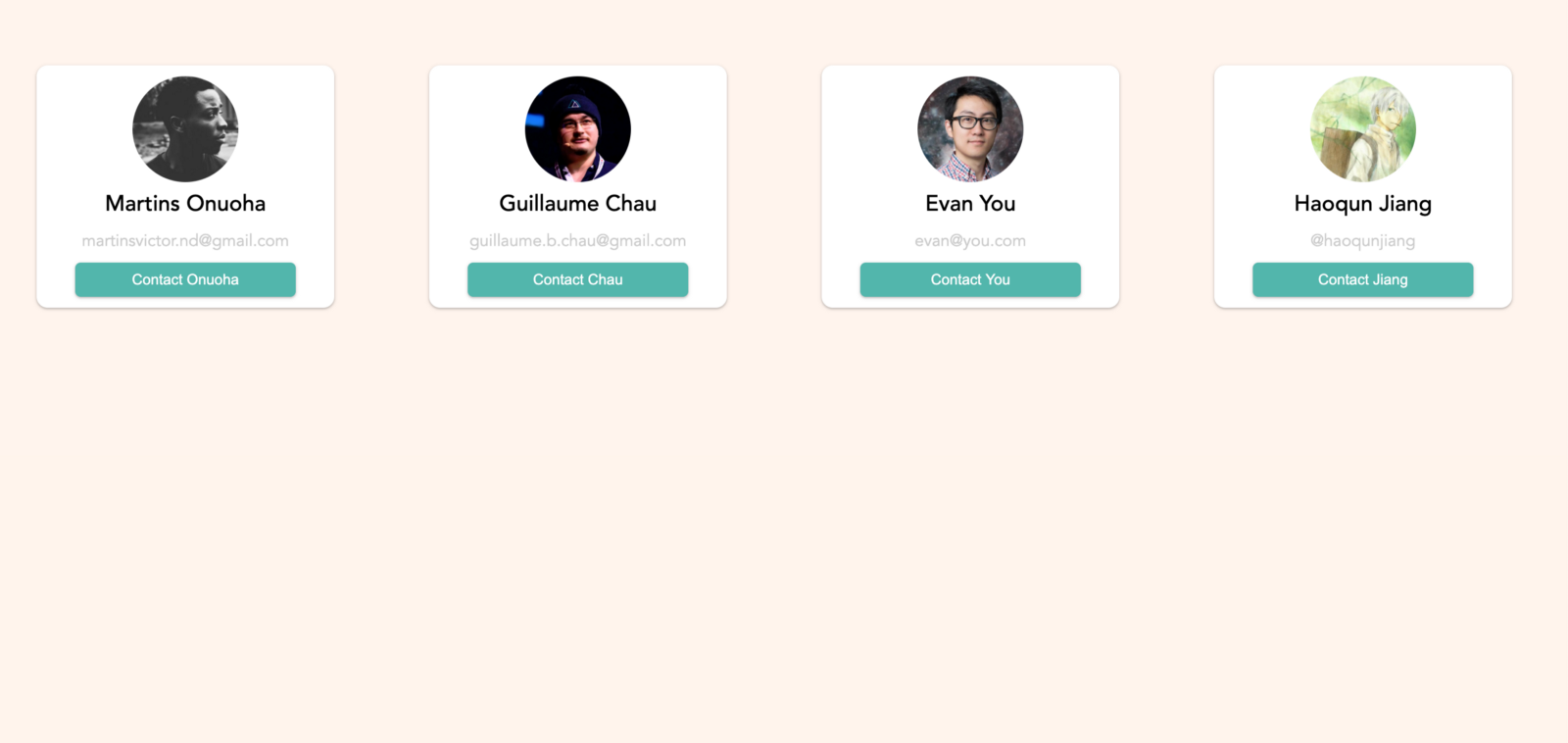Click martinsvictor.nd@gmail.com email text
The height and width of the screenshot is (743, 1568).
185,240
